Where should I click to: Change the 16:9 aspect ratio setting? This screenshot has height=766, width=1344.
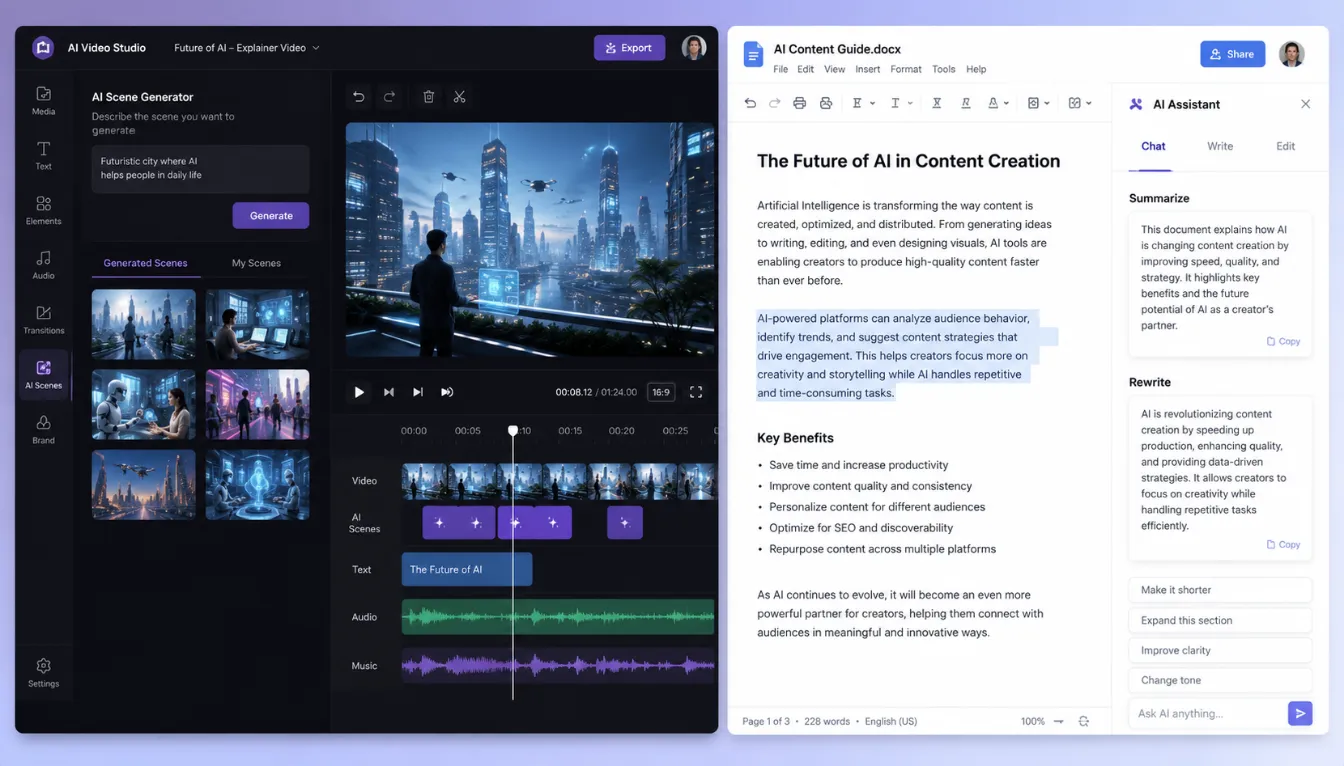(x=661, y=392)
